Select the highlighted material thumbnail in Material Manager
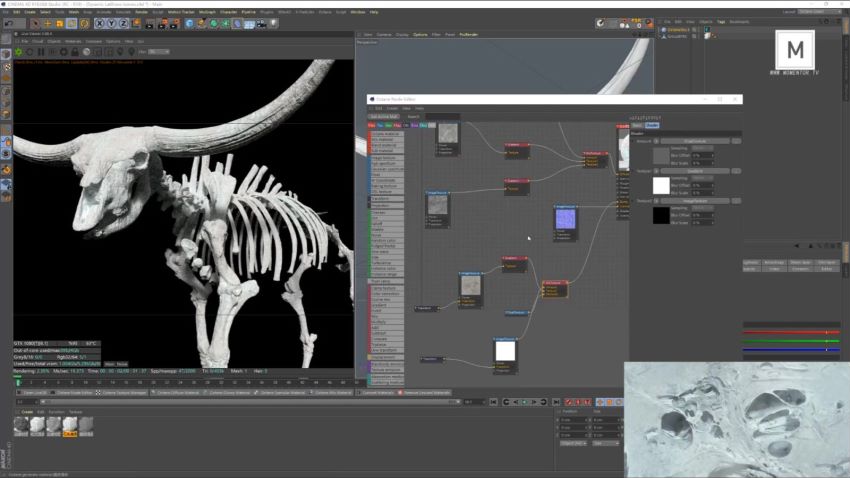Screen dimensions: 850x478 pyautogui.click(x=70, y=425)
